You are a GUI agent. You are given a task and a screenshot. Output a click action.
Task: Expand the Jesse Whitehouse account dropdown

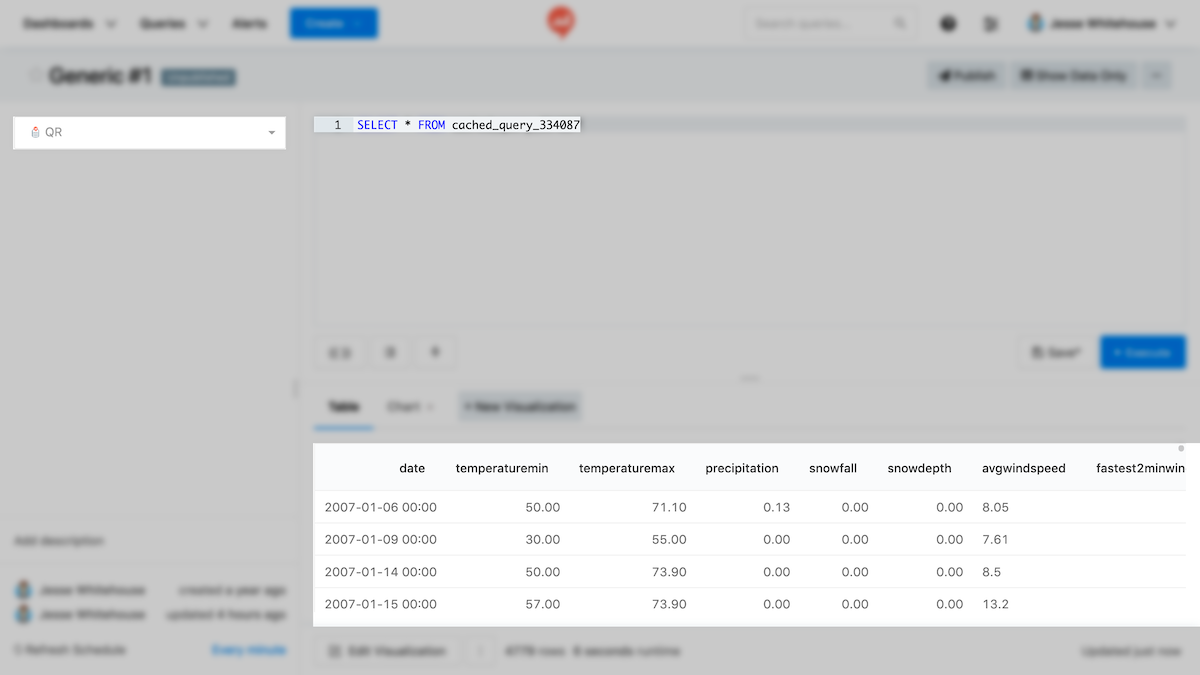(x=1101, y=22)
